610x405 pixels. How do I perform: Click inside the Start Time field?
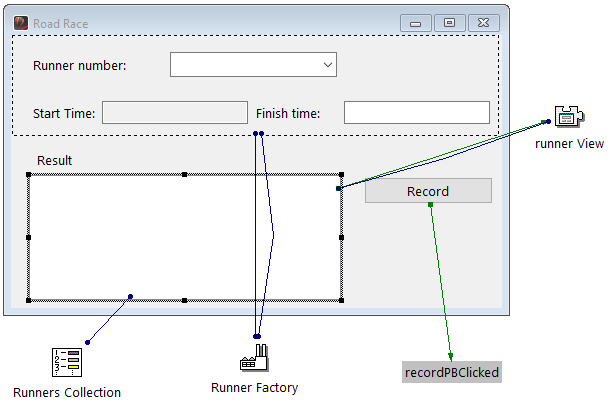175,112
